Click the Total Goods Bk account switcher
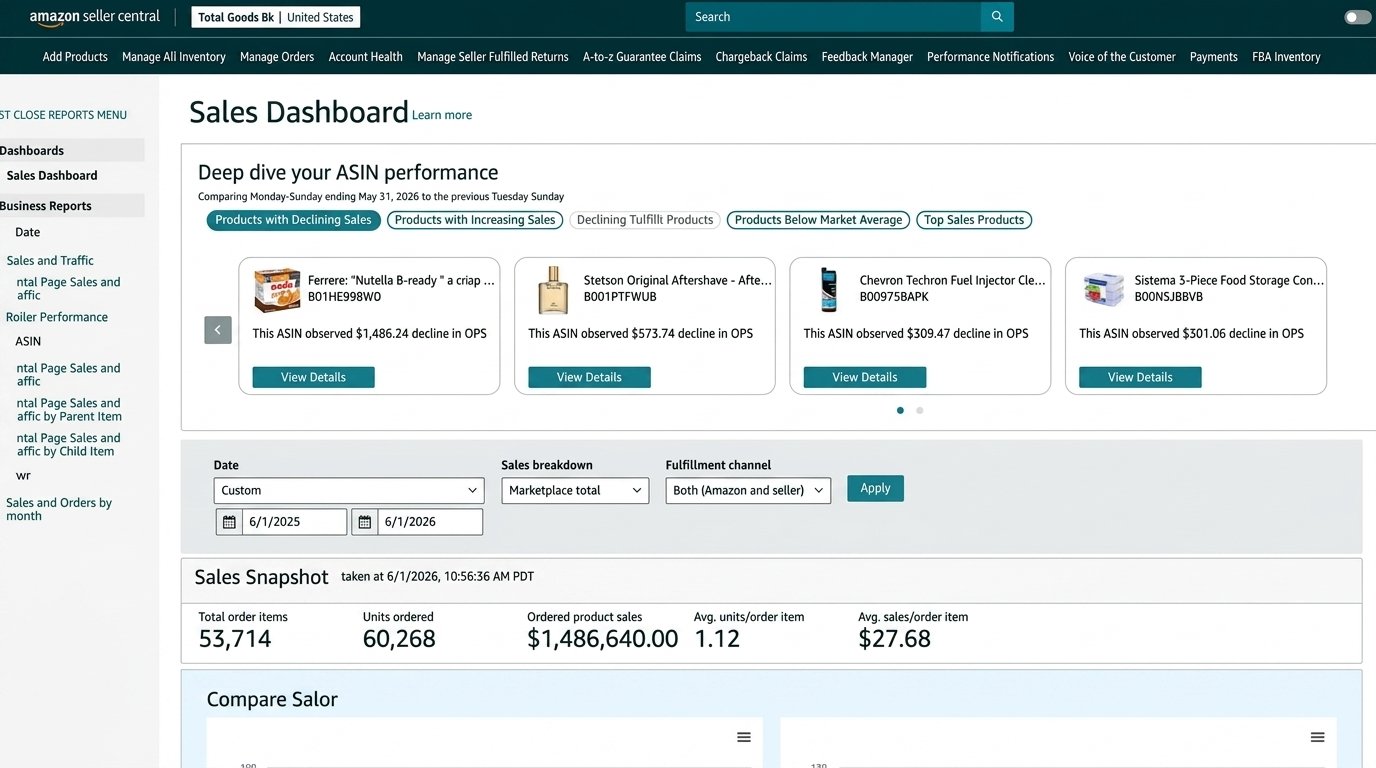1376x768 pixels. click(x=276, y=17)
